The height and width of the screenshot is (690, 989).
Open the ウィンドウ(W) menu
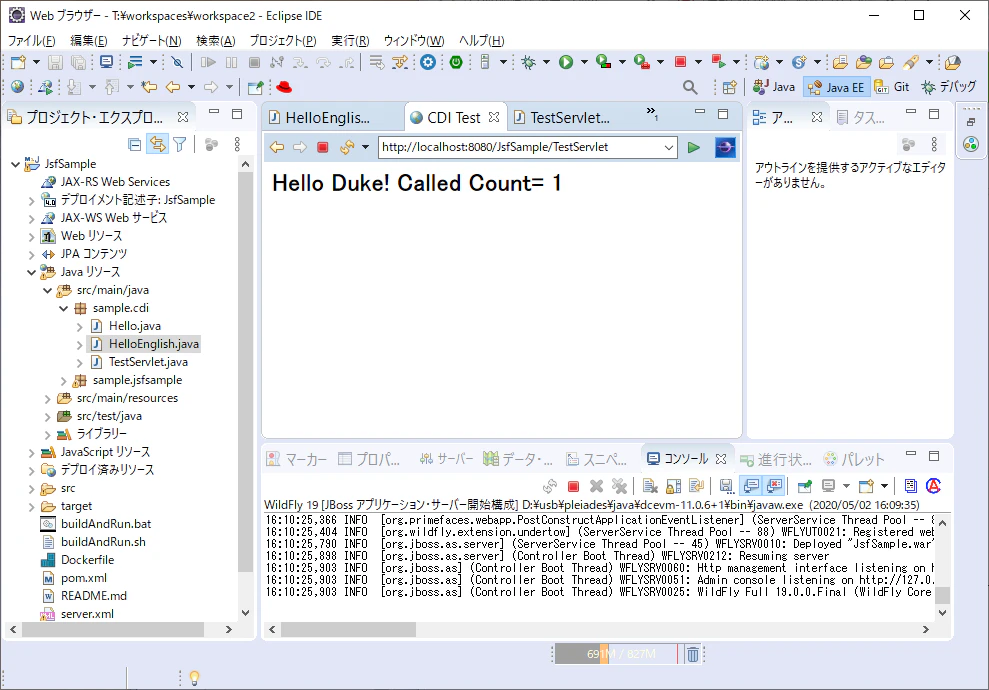pos(414,41)
